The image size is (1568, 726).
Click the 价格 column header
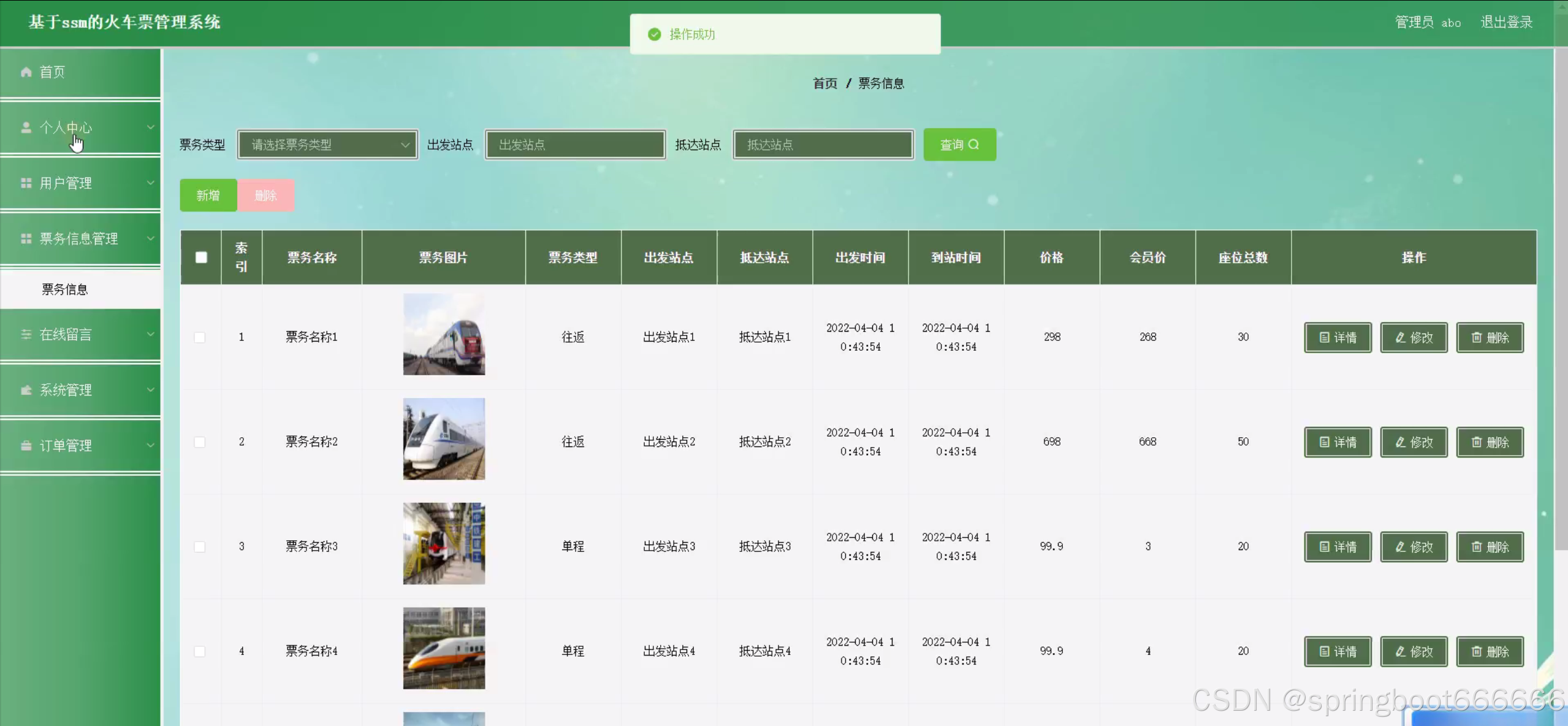(1052, 258)
